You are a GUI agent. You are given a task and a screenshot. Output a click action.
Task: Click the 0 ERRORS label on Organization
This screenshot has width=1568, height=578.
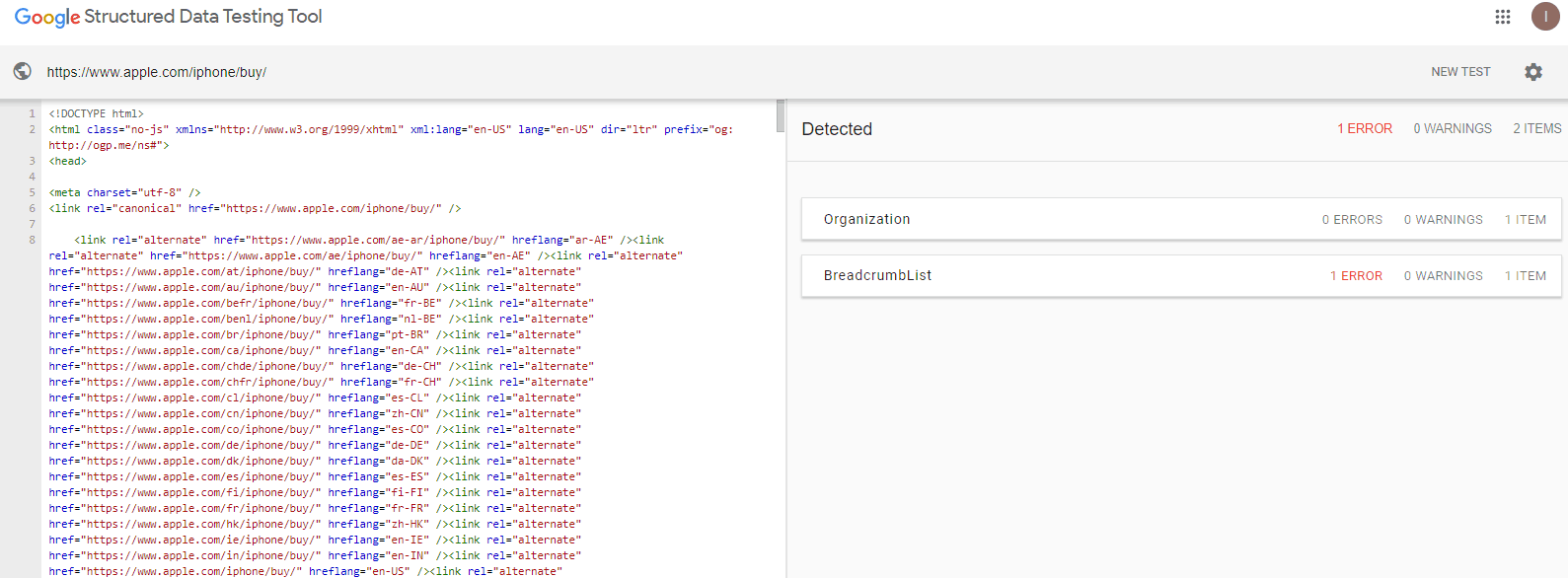(1351, 220)
